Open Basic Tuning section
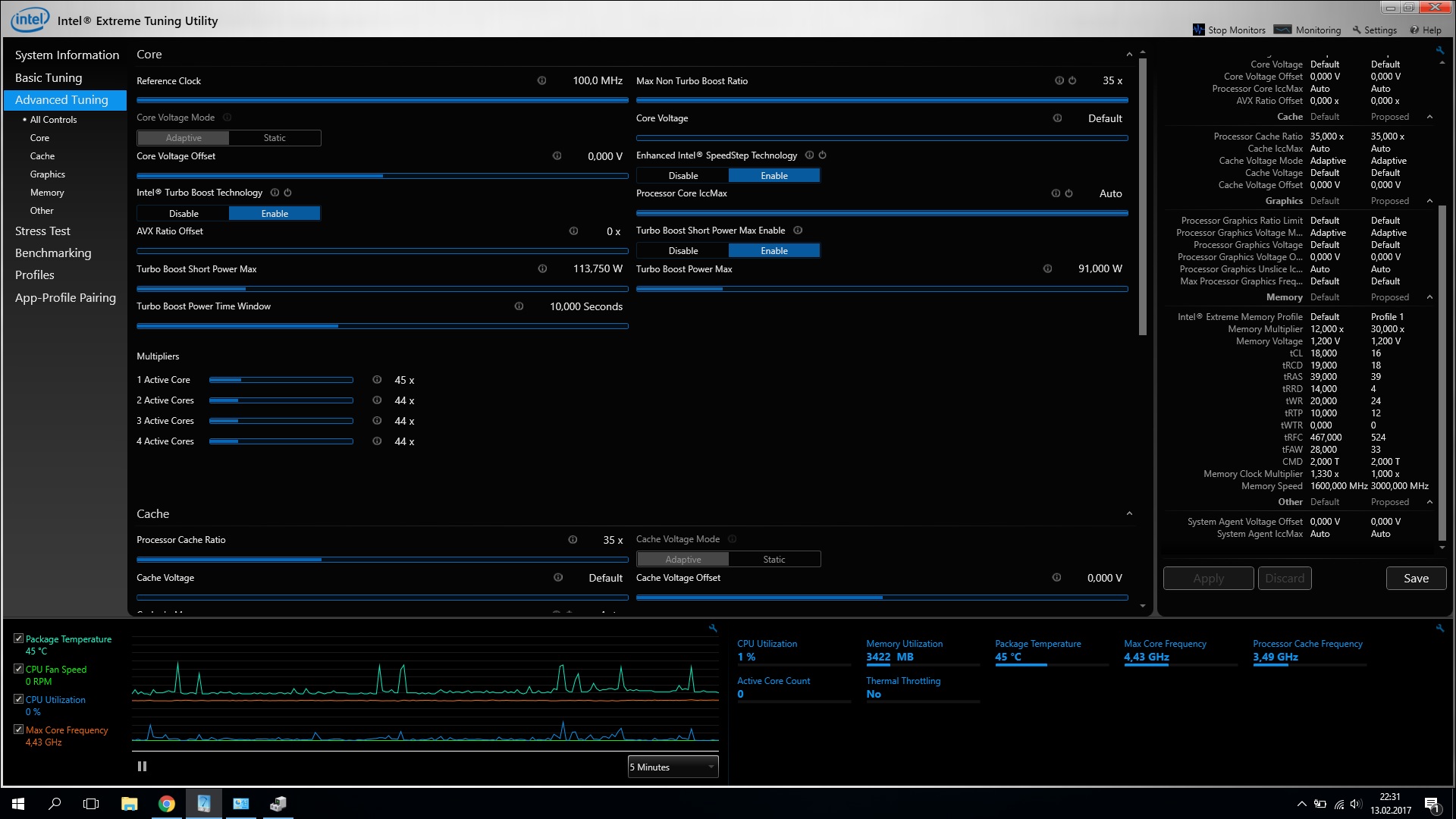1456x819 pixels. coord(49,77)
